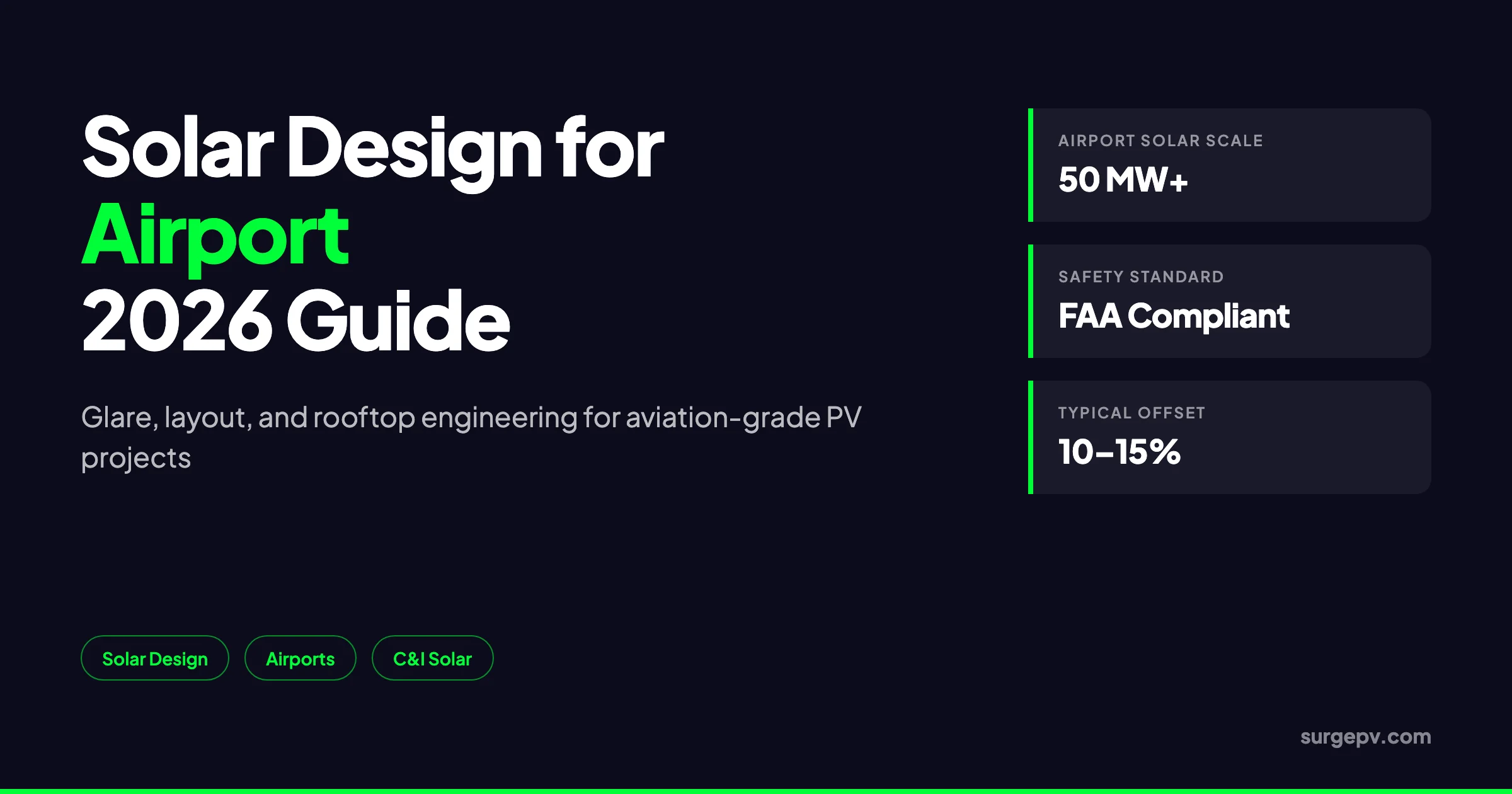
Task: Click the AIRPORT SOLAR SCALE label
Action: coord(1160,141)
